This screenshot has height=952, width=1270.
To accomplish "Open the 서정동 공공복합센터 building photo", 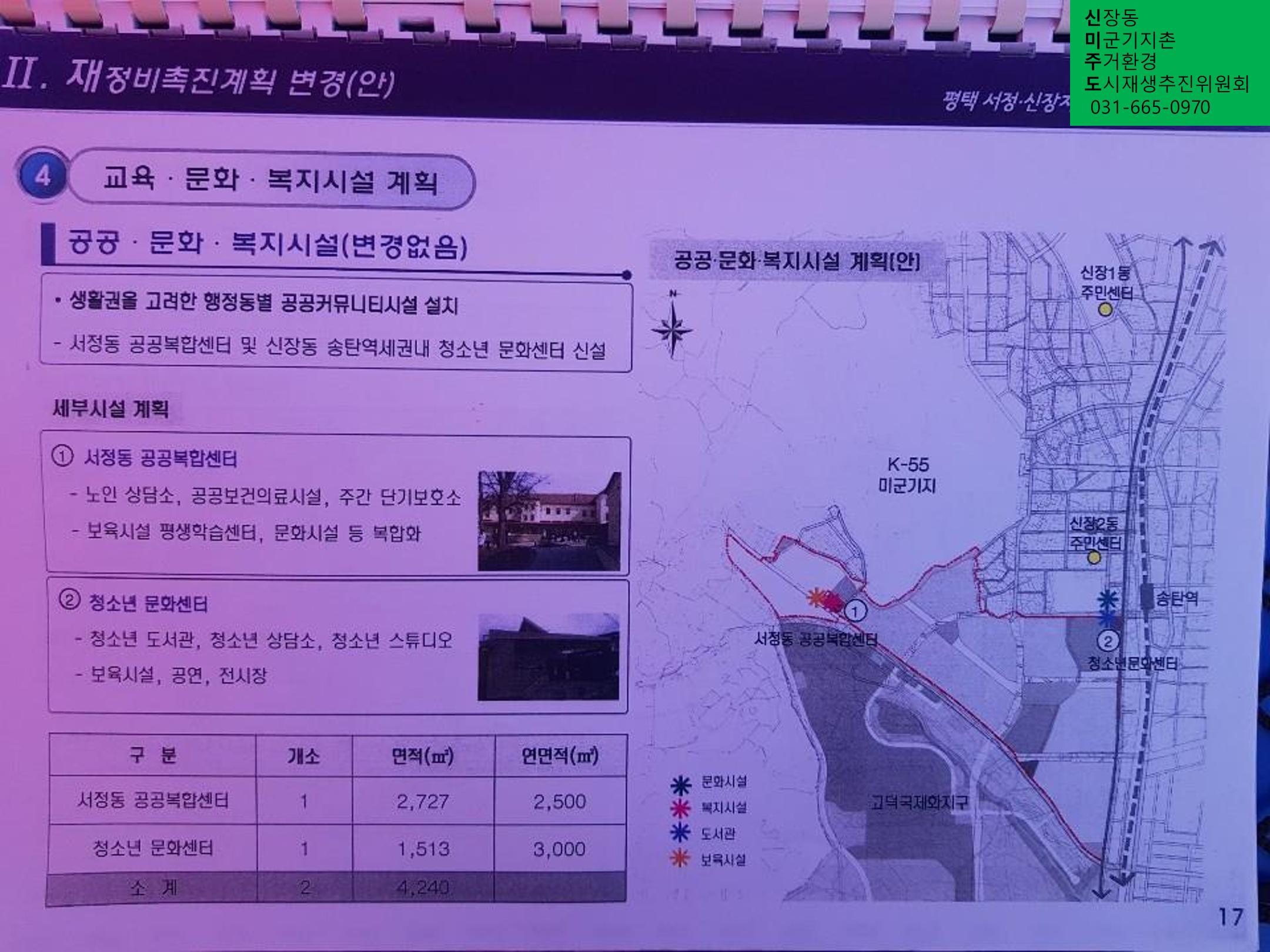I will [x=549, y=521].
